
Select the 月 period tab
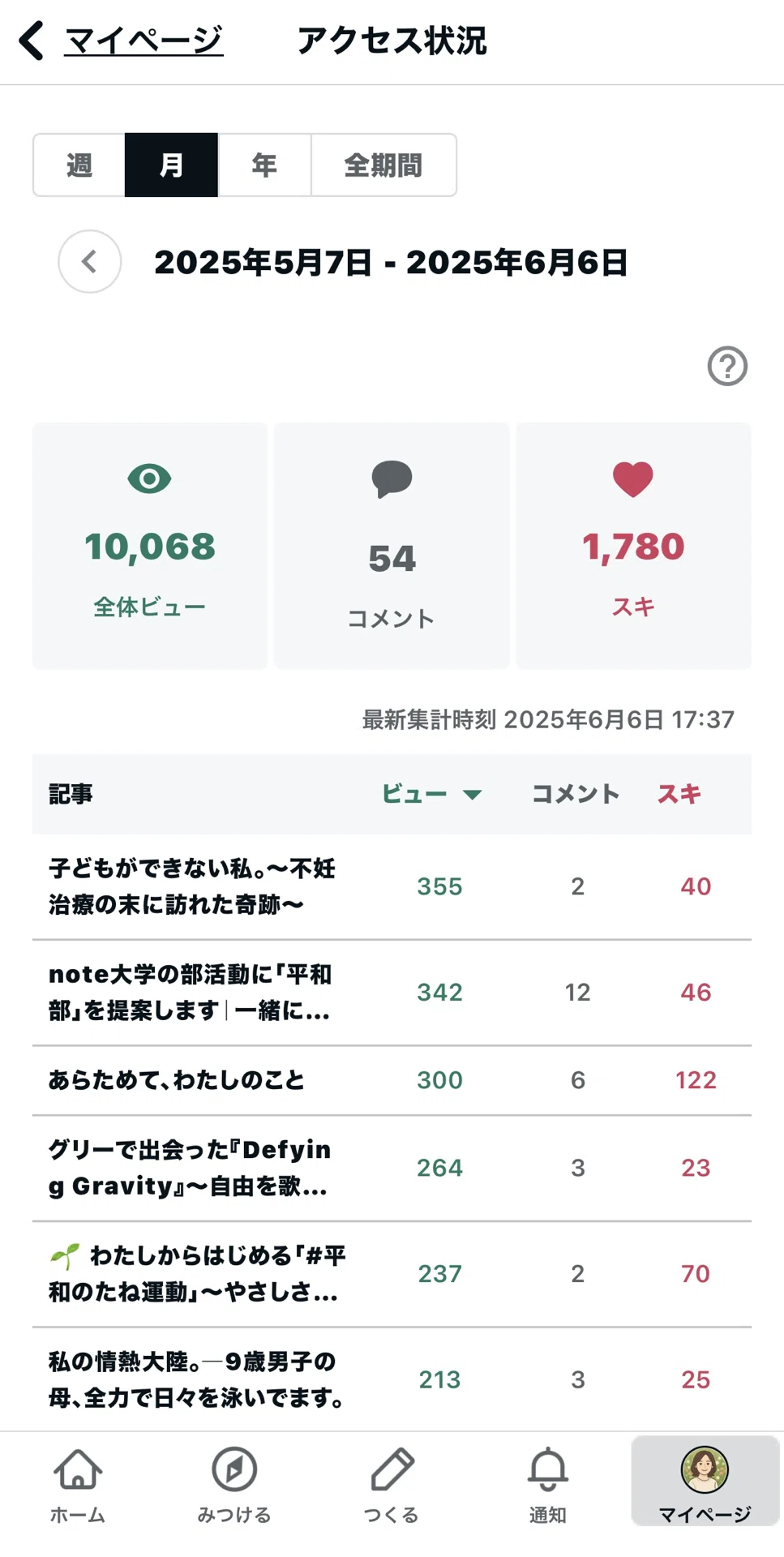pyautogui.click(x=171, y=165)
